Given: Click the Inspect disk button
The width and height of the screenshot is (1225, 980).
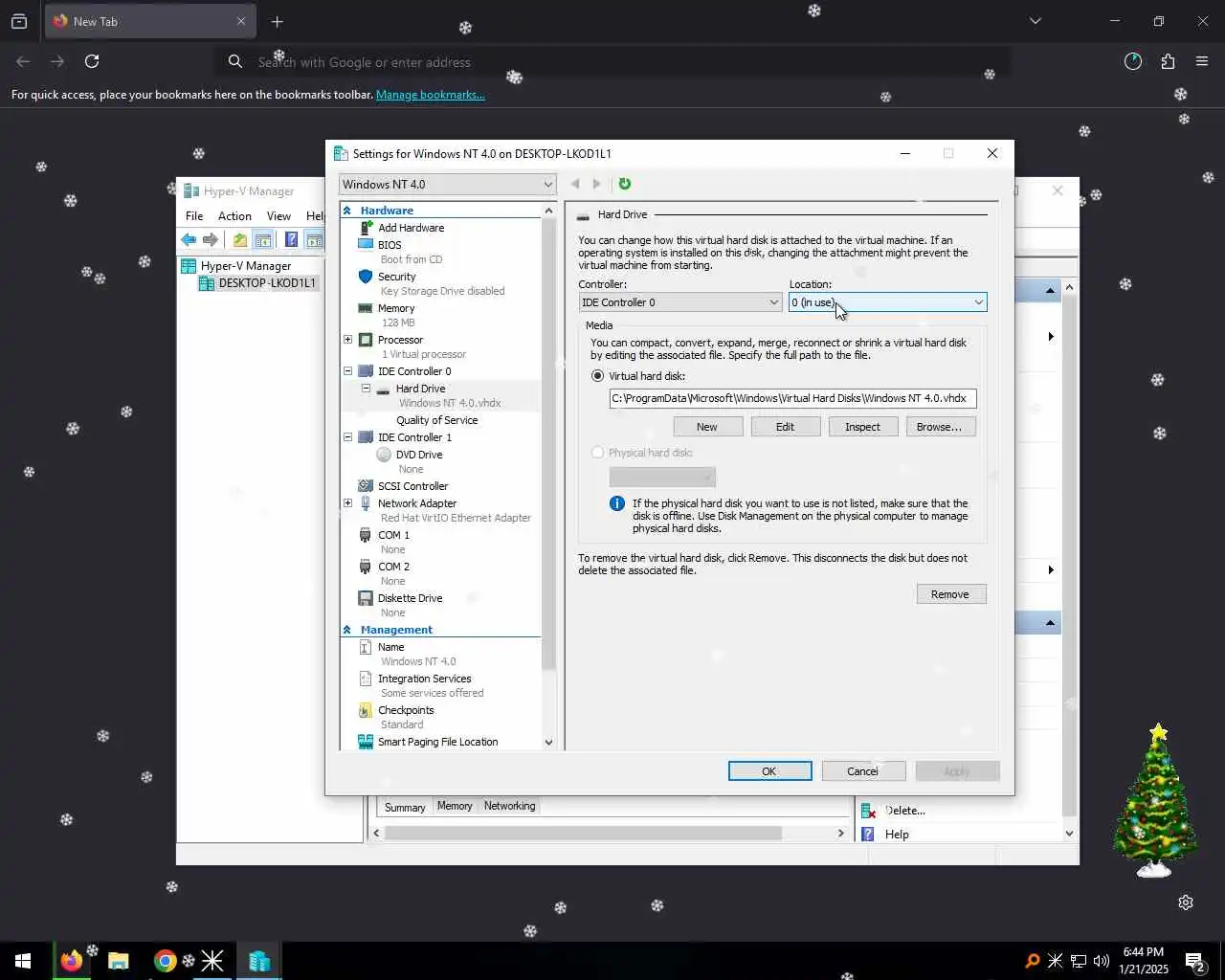Looking at the screenshot, I should pos(862,427).
